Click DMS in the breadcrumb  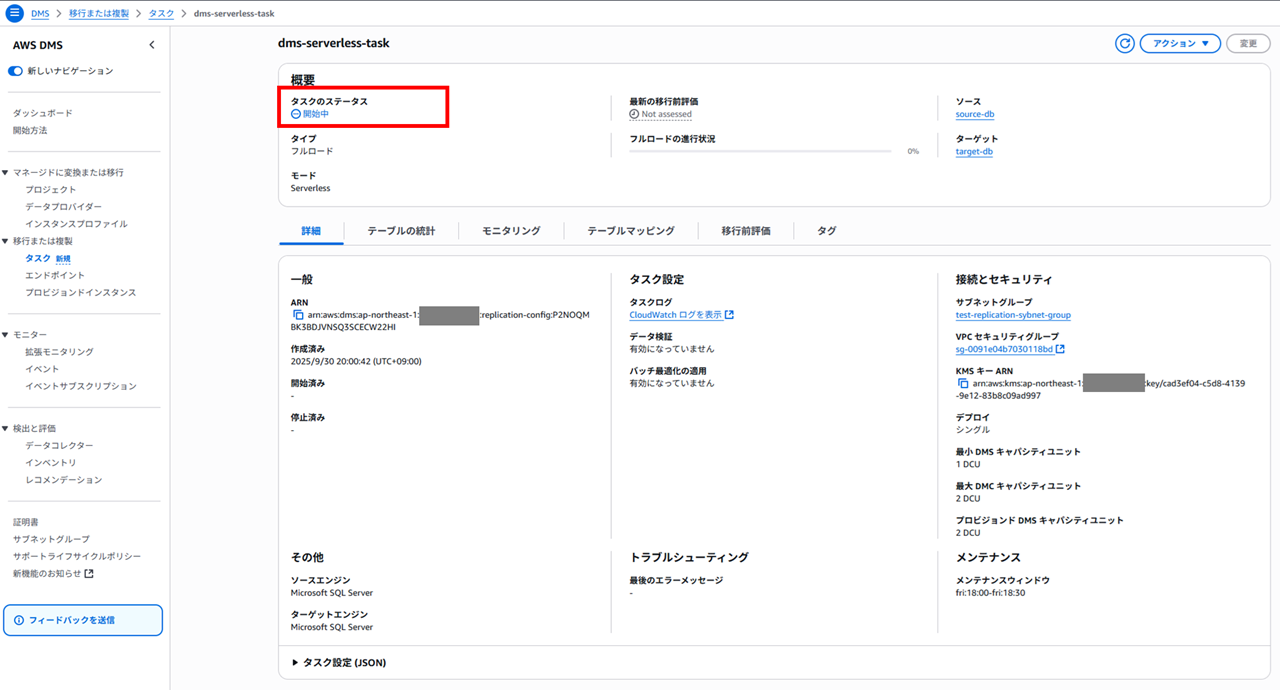[40, 14]
